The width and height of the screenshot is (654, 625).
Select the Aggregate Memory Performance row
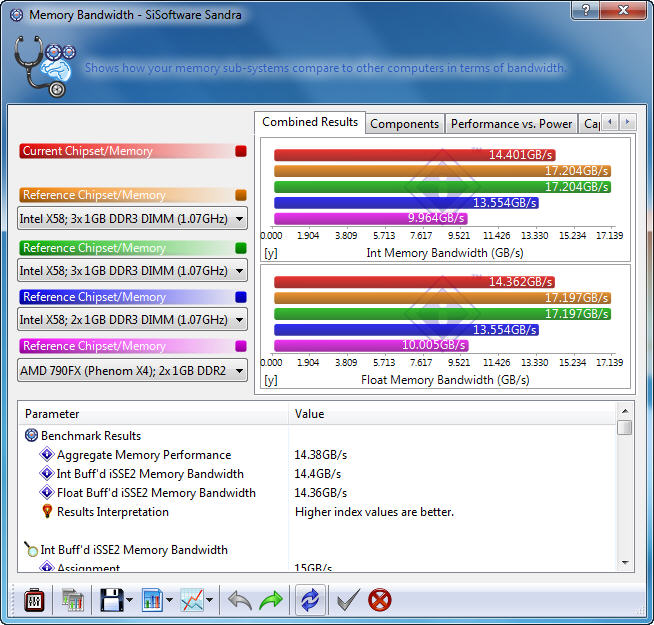pos(317,455)
